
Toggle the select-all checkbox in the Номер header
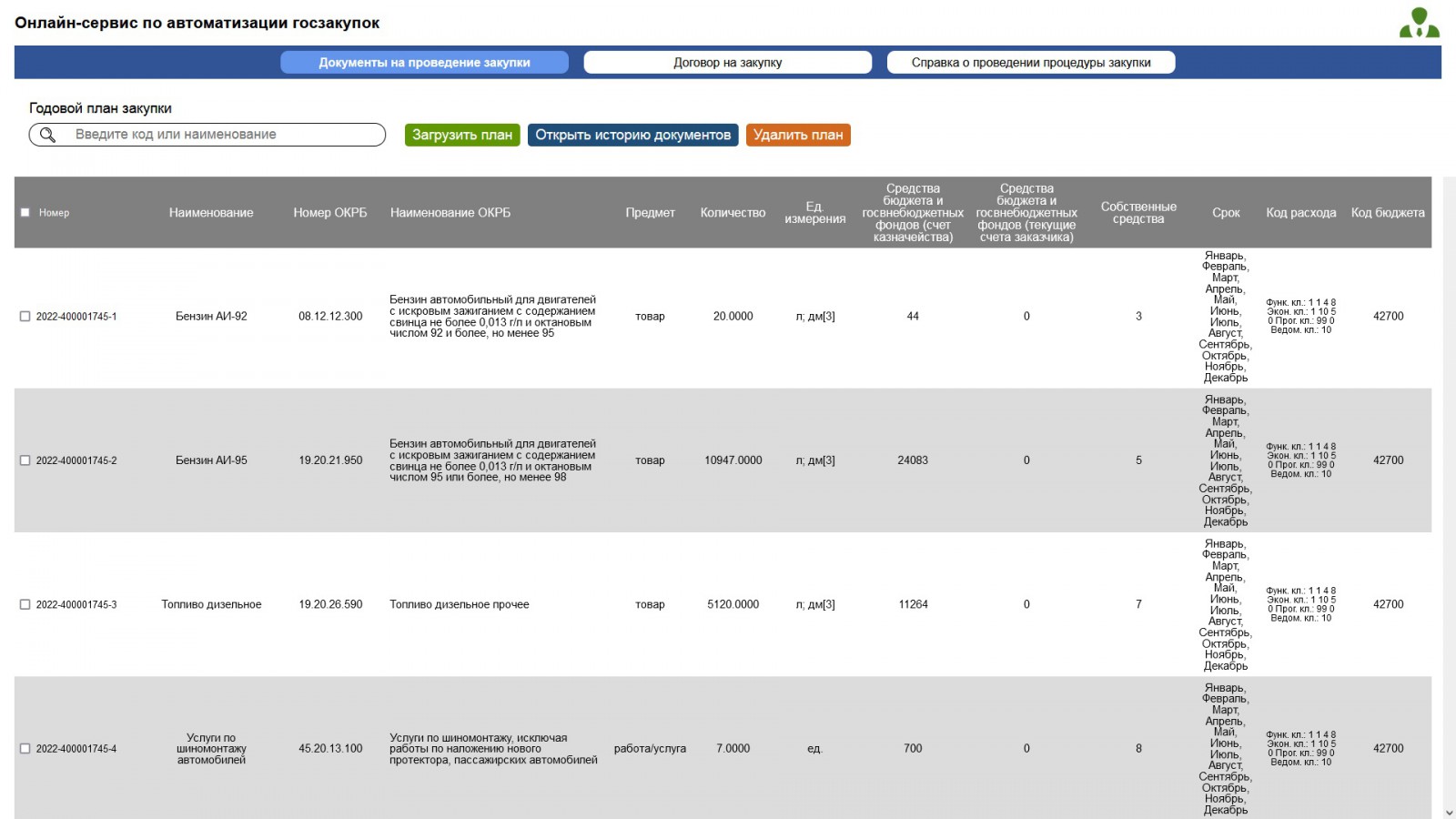[x=25, y=213]
